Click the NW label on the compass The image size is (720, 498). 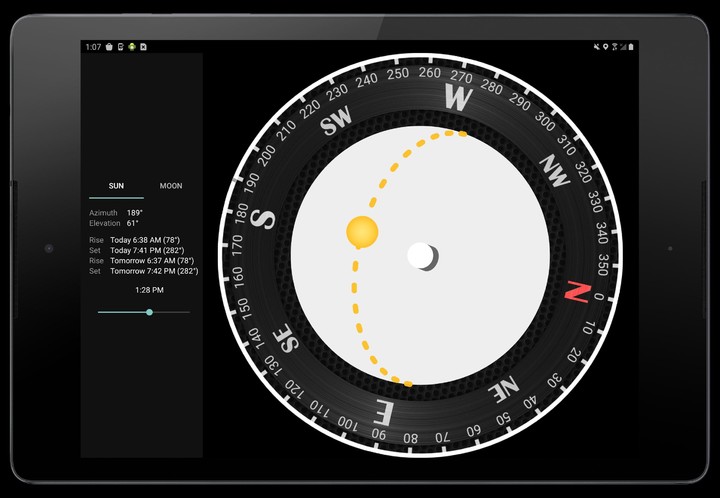556,170
